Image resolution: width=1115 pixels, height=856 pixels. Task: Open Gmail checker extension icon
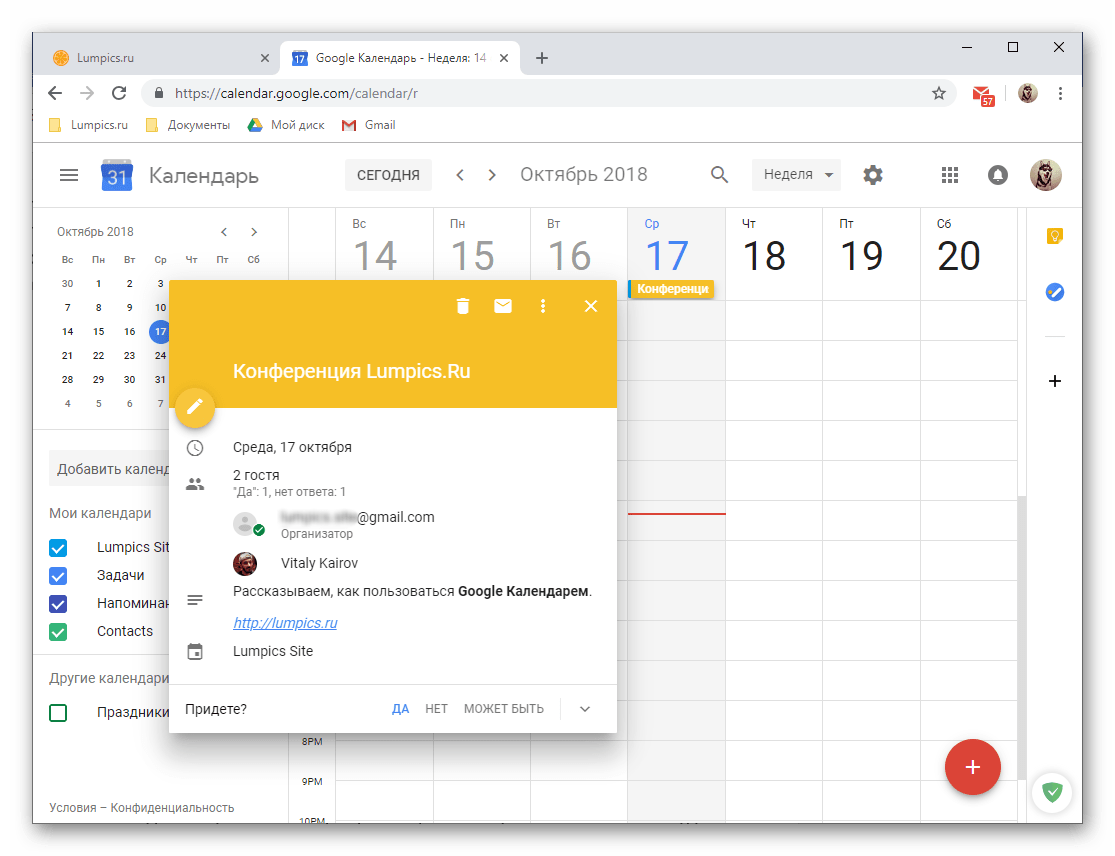[x=983, y=94]
